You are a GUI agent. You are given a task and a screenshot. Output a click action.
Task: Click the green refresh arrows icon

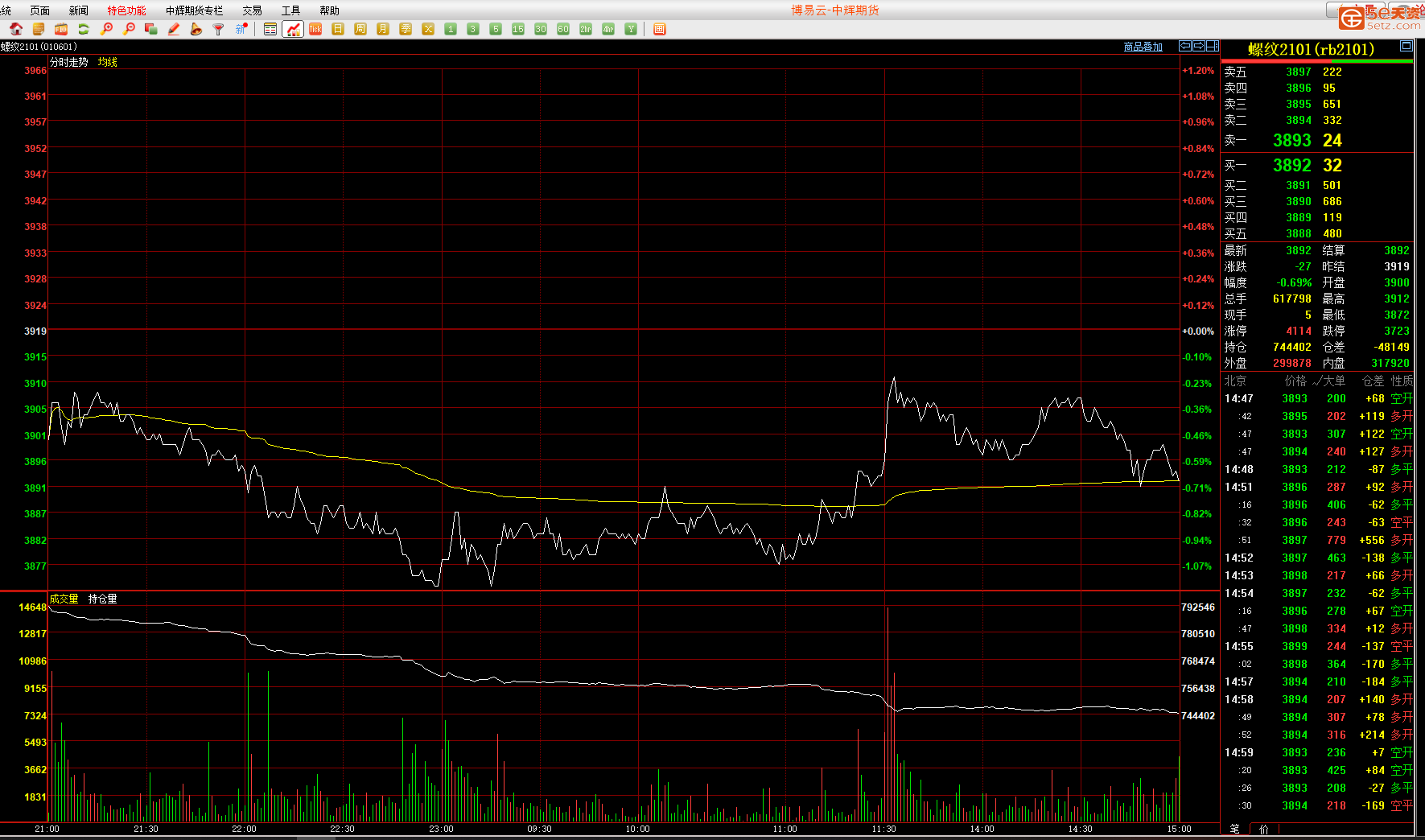tap(84, 29)
